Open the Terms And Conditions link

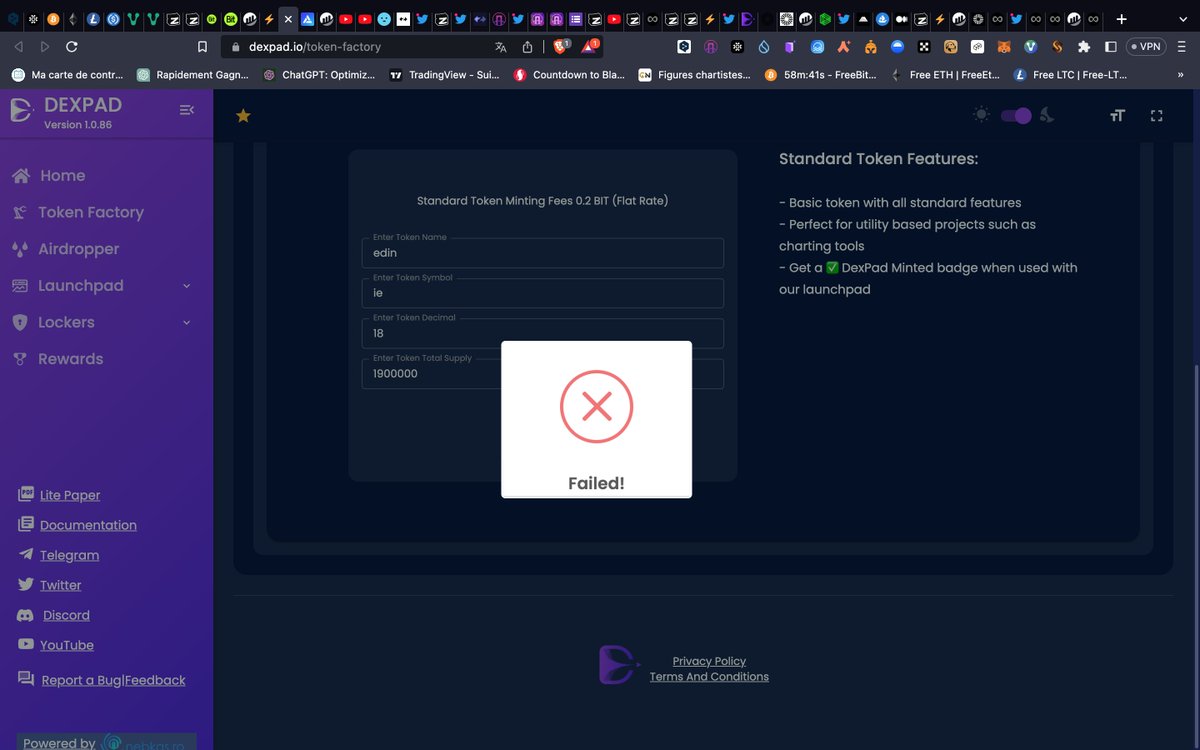click(709, 677)
